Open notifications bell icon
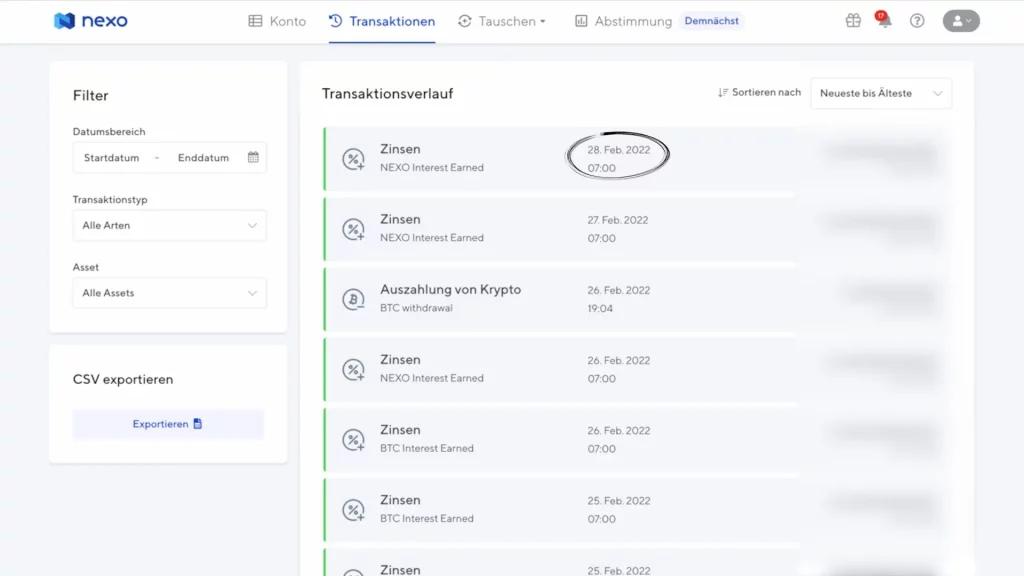 click(x=884, y=21)
